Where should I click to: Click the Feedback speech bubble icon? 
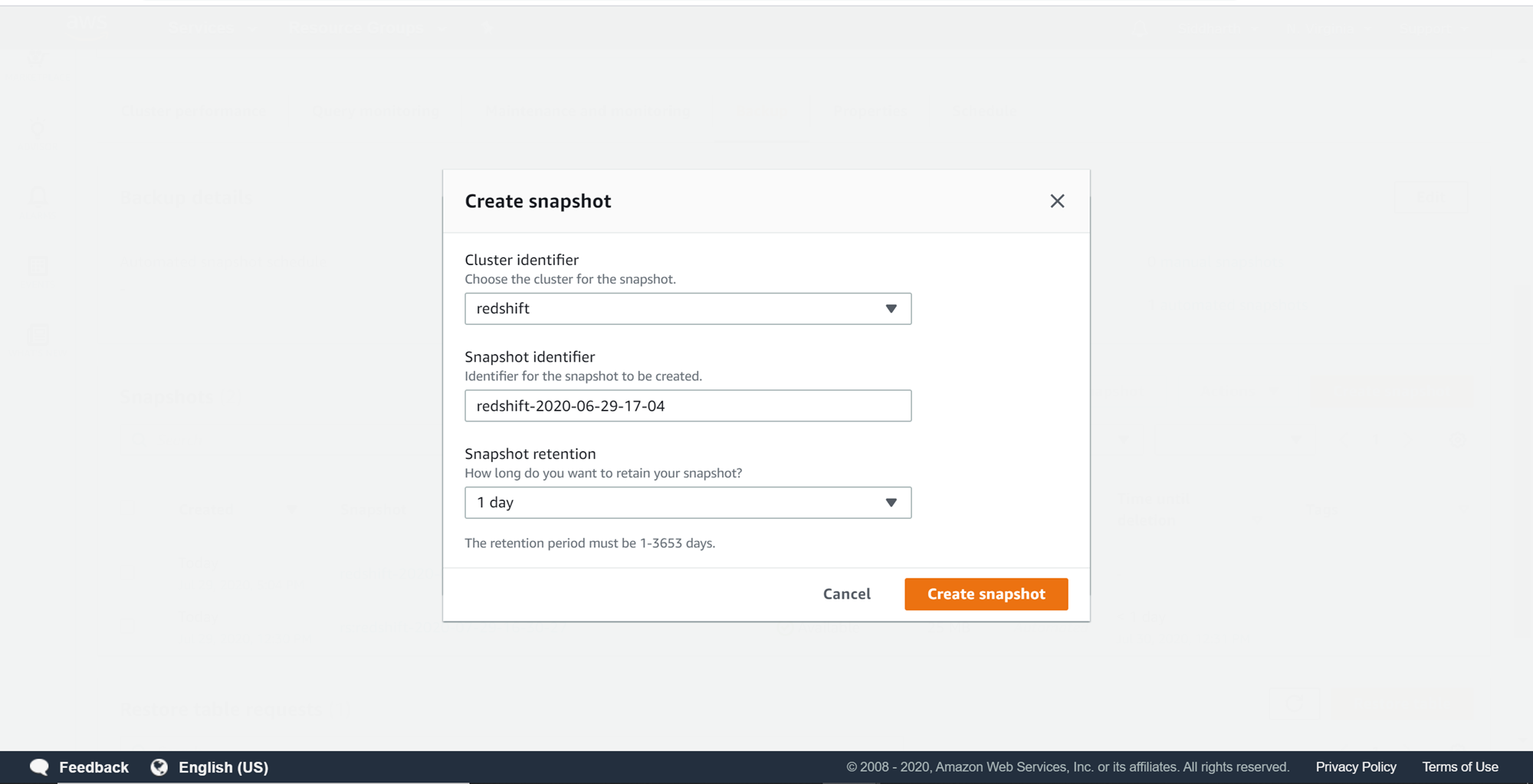coord(39,767)
